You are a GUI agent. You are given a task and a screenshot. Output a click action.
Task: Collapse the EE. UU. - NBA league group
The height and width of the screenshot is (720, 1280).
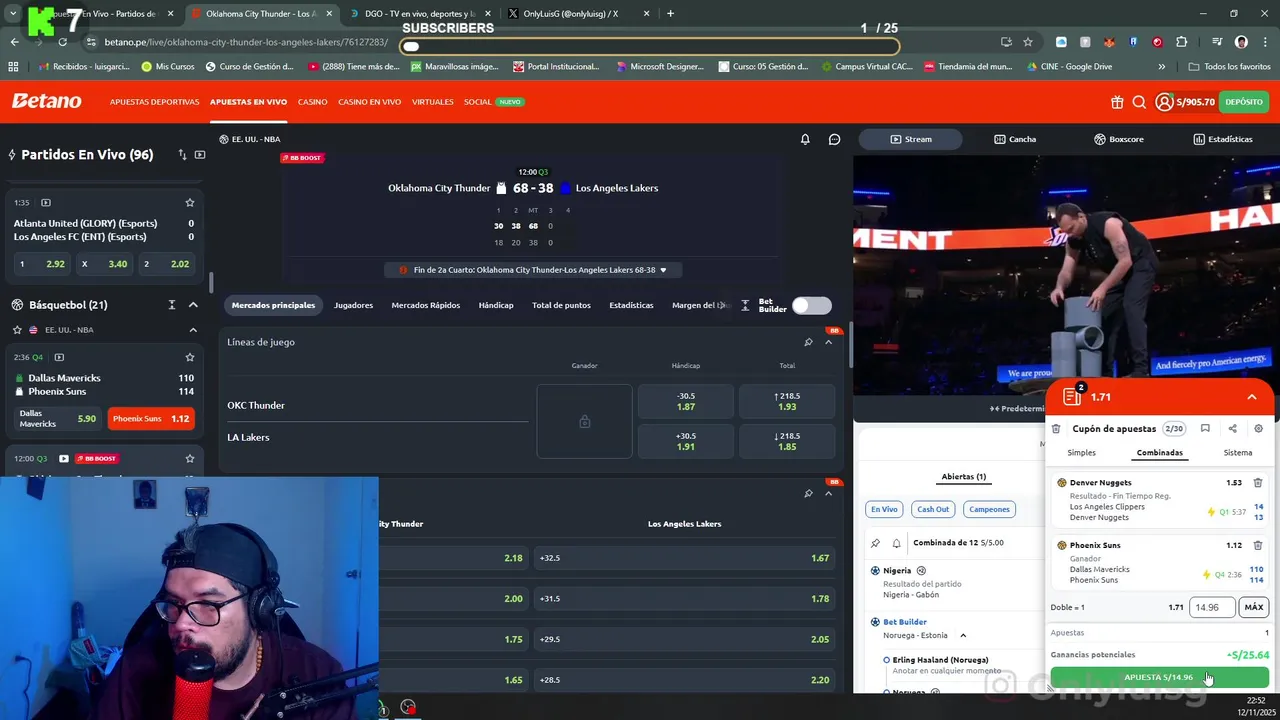[x=193, y=330]
